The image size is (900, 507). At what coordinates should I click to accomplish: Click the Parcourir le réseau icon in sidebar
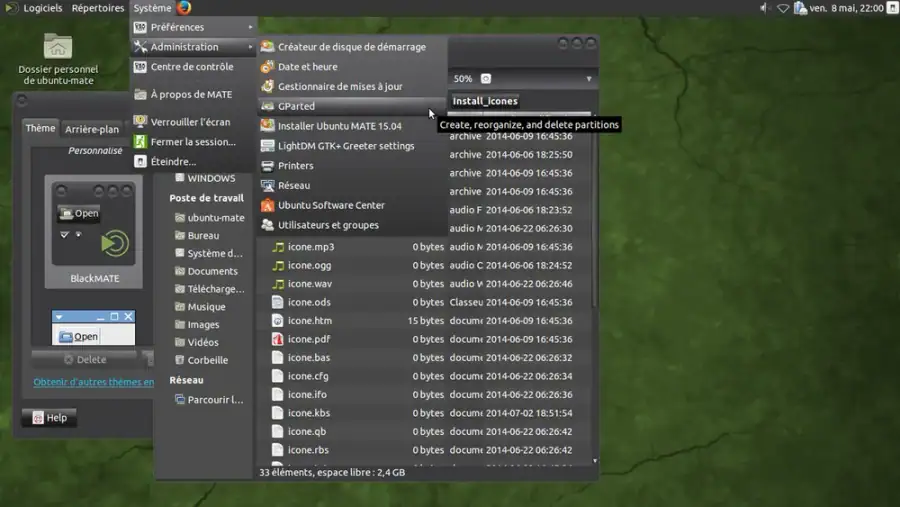pyautogui.click(x=180, y=400)
